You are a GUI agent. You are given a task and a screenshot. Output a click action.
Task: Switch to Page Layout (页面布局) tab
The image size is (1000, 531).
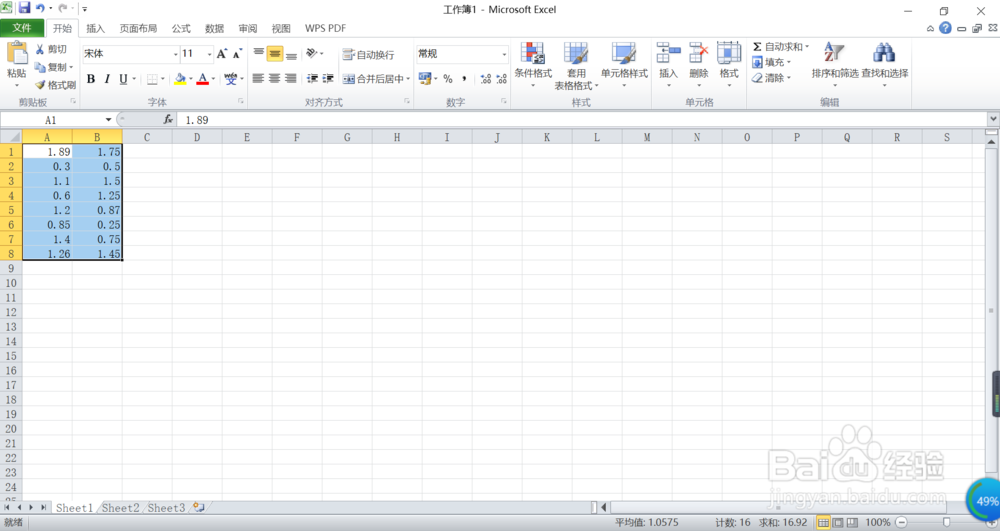click(x=138, y=28)
